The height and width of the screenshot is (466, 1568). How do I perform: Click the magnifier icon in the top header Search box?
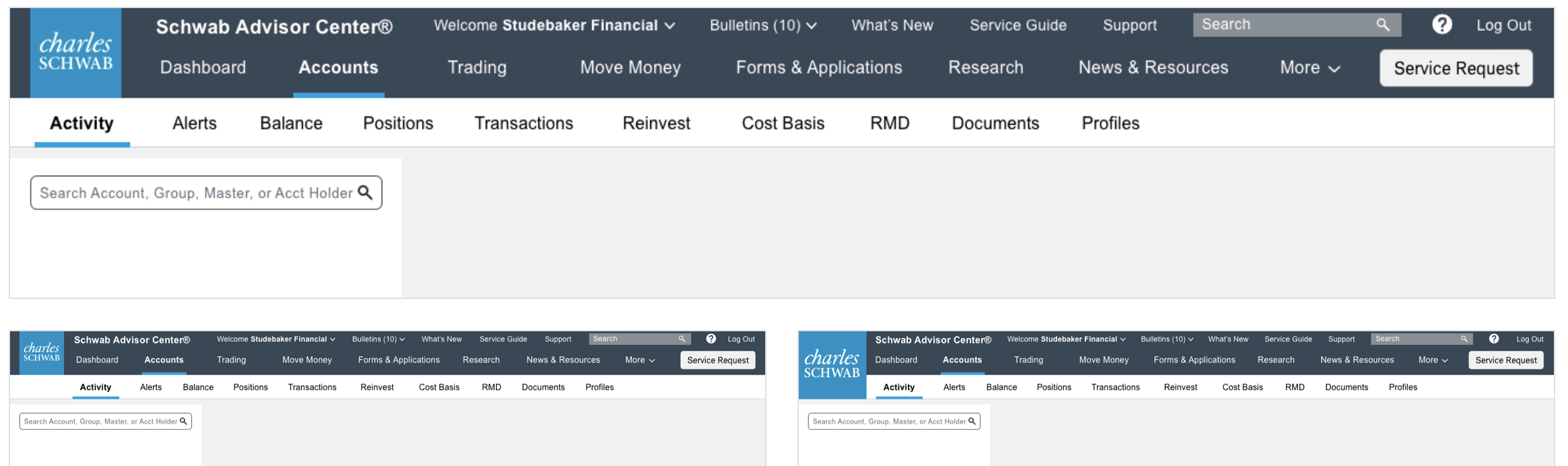(x=1383, y=25)
